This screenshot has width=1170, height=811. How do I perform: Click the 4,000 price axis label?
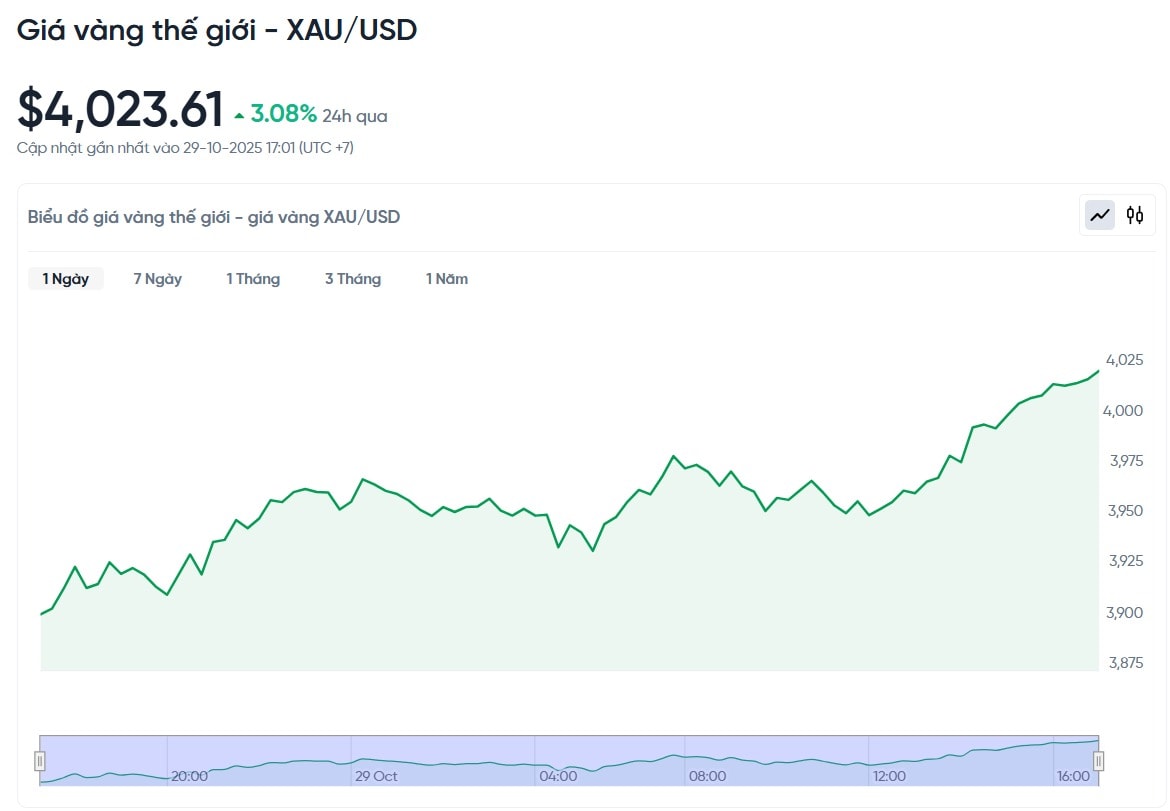click(x=1123, y=410)
